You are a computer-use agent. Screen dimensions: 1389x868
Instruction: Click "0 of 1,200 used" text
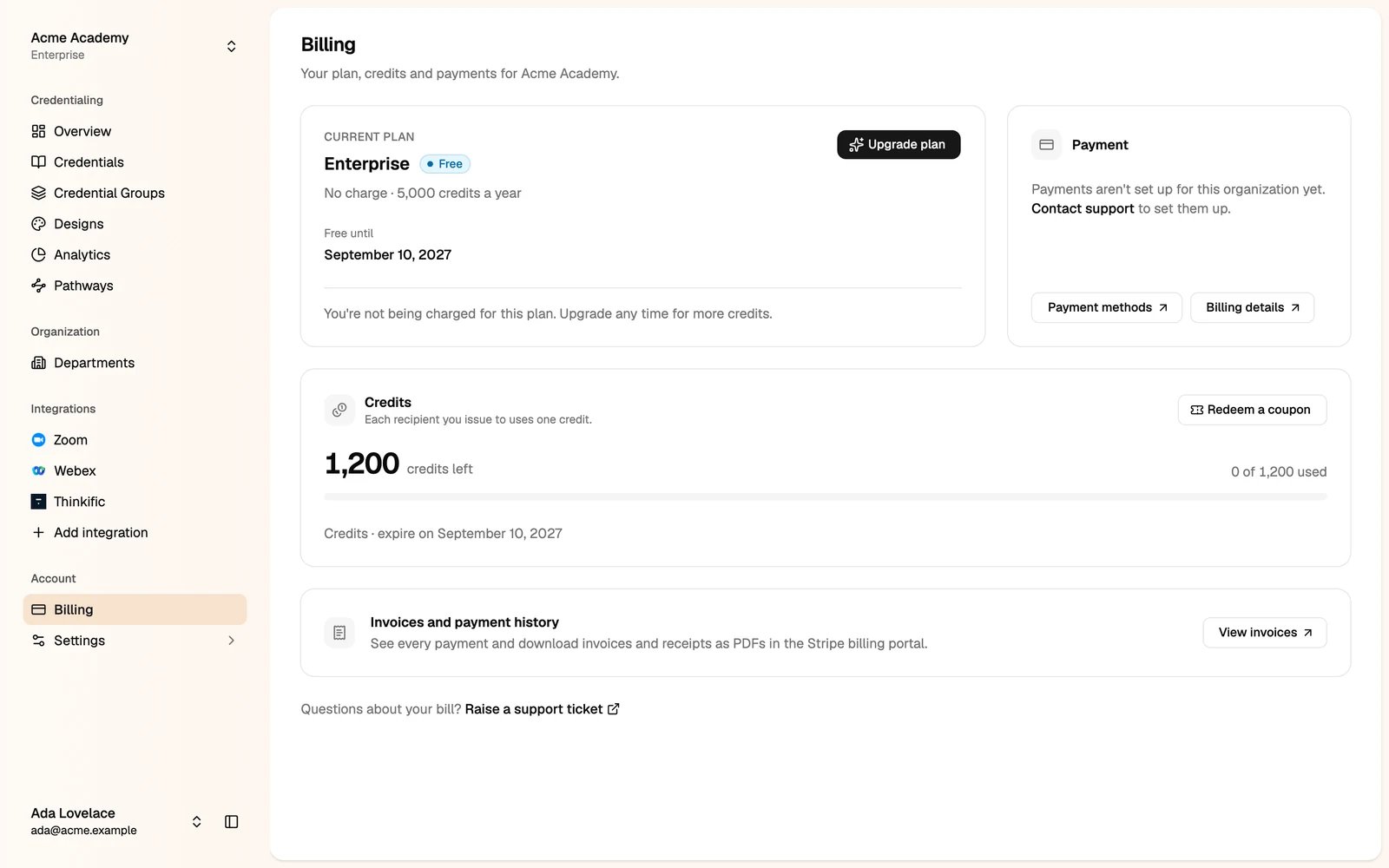coord(1279,472)
